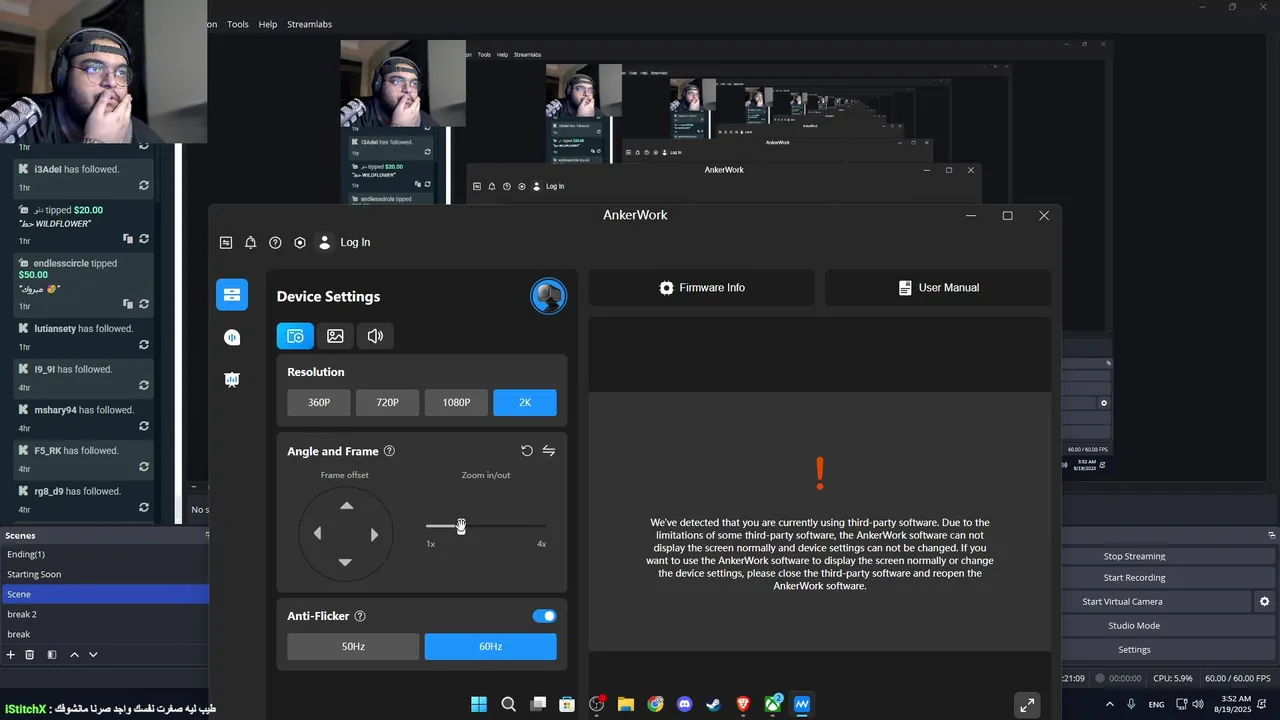Set resolution to 720P
The width and height of the screenshot is (1280, 720).
coord(387,402)
